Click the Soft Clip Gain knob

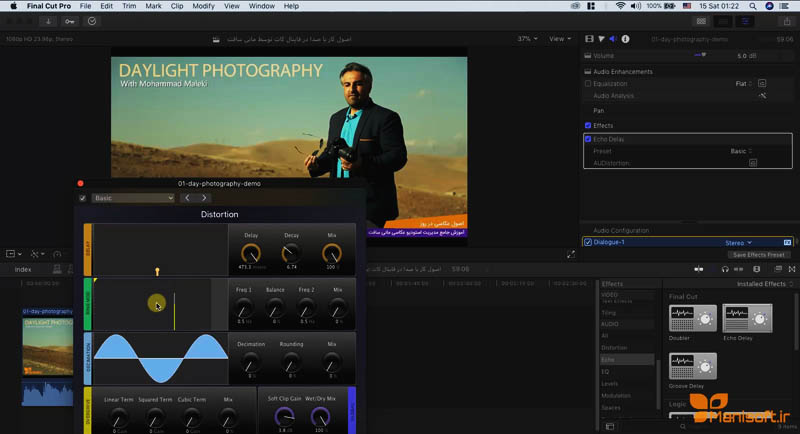(284, 417)
